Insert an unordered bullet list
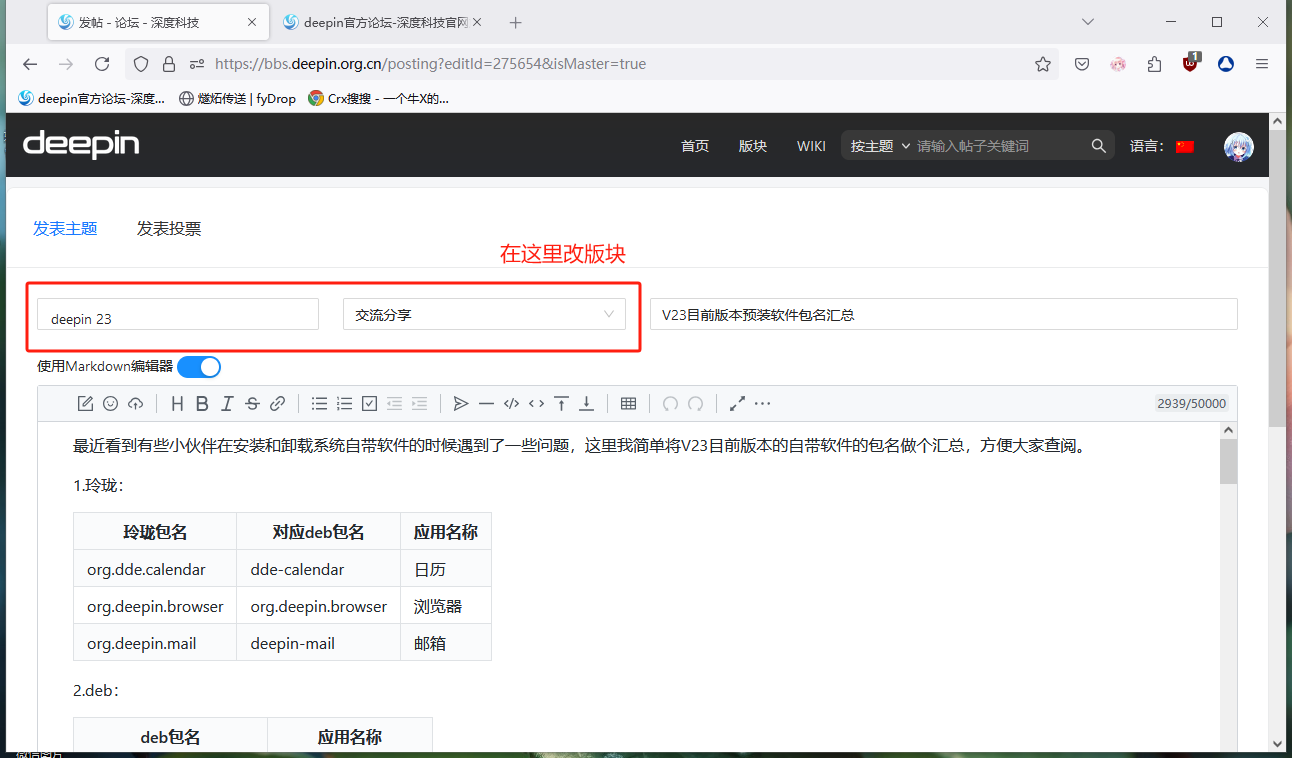This screenshot has width=1292, height=758. point(319,404)
